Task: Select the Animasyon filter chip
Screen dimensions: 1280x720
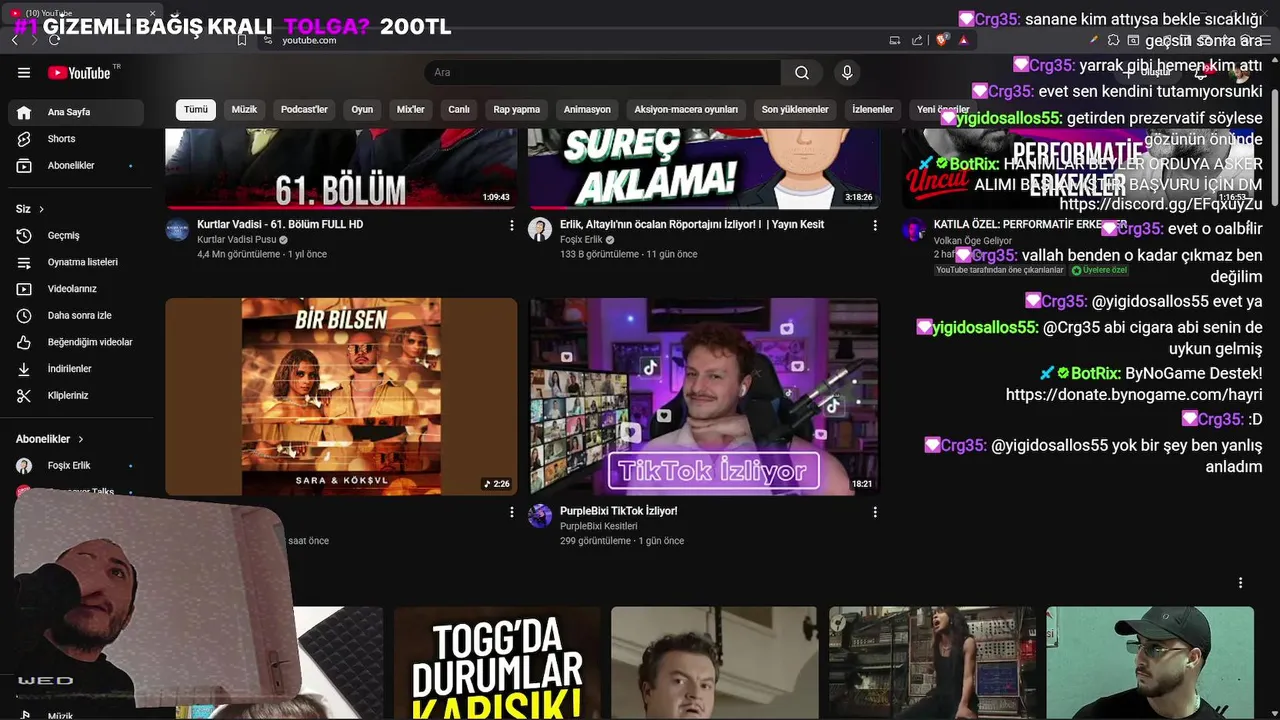Action: click(x=587, y=110)
